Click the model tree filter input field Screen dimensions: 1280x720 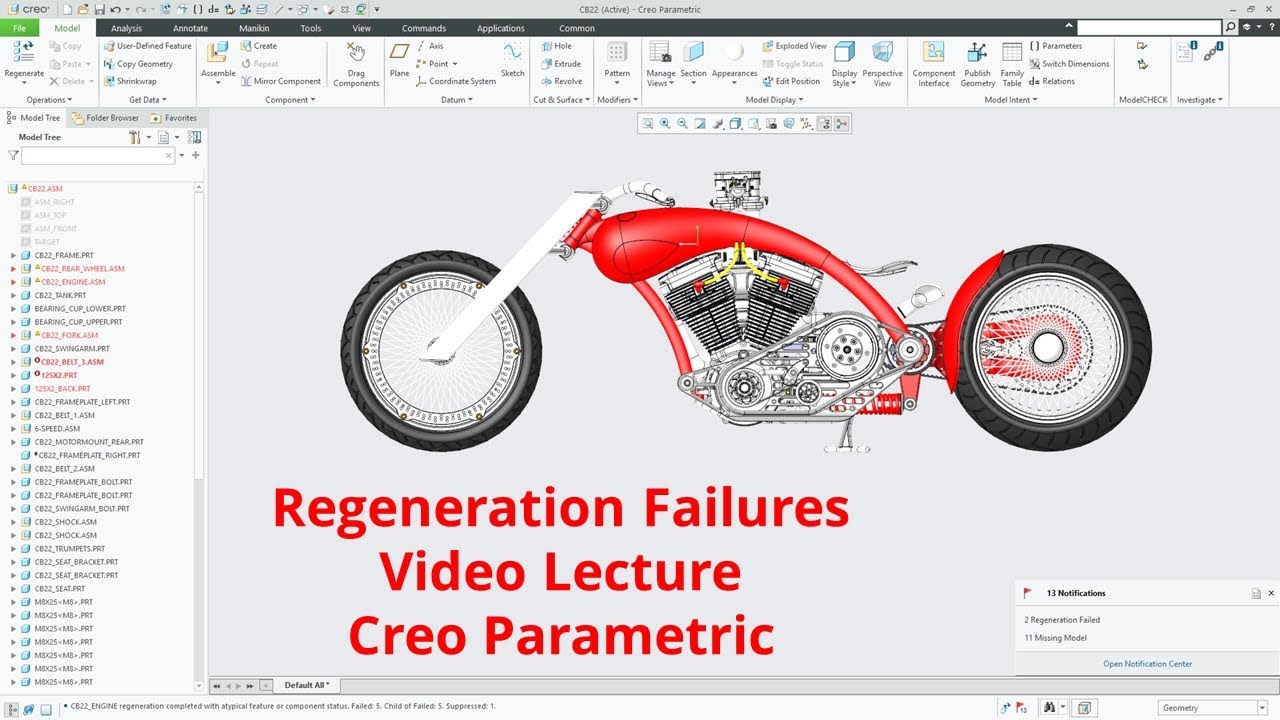98,156
